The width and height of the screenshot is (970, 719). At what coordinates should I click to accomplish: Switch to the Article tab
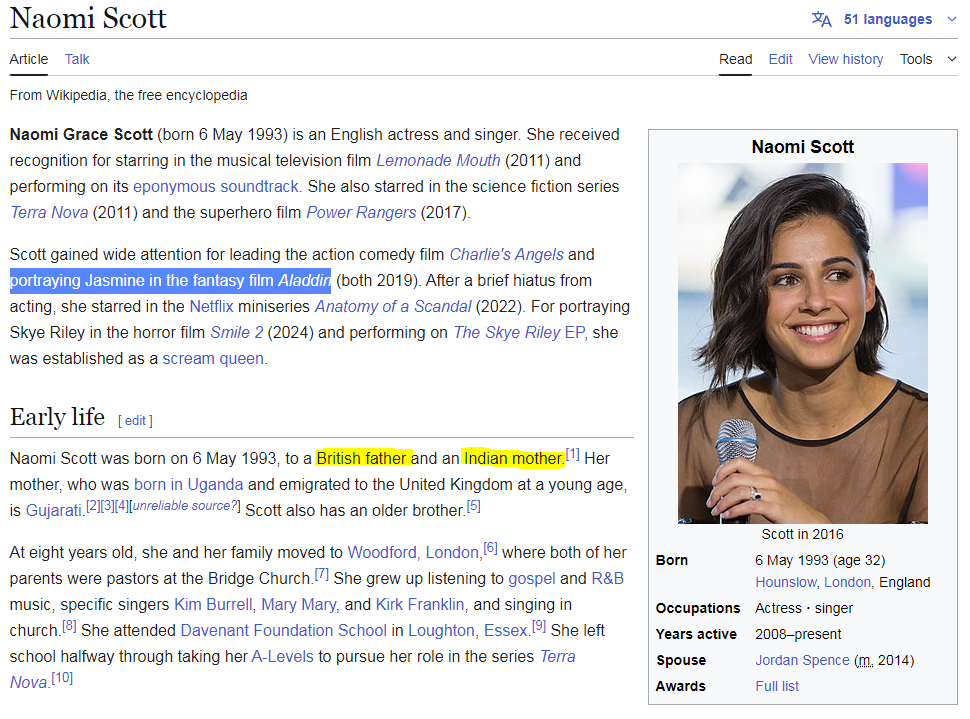28,59
